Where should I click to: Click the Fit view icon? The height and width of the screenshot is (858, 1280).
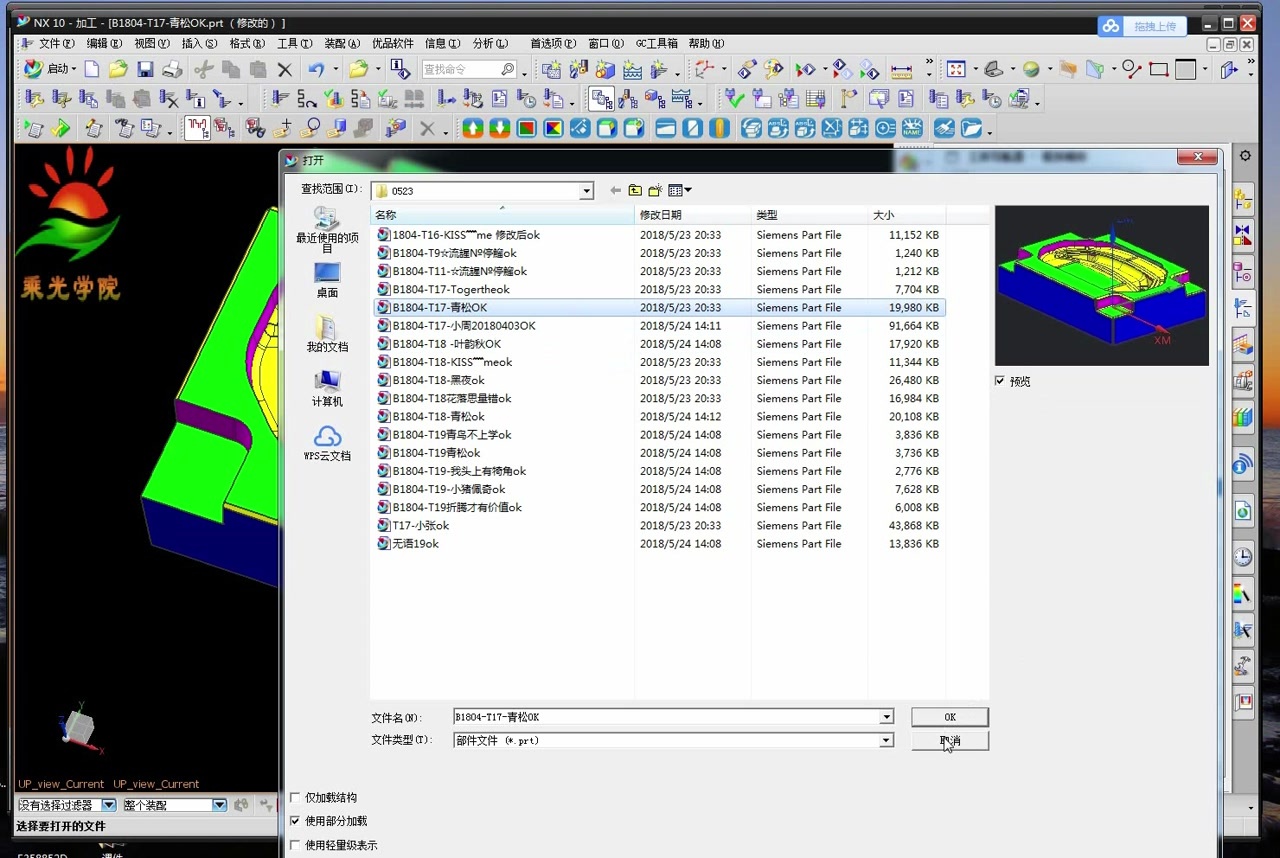click(956, 69)
